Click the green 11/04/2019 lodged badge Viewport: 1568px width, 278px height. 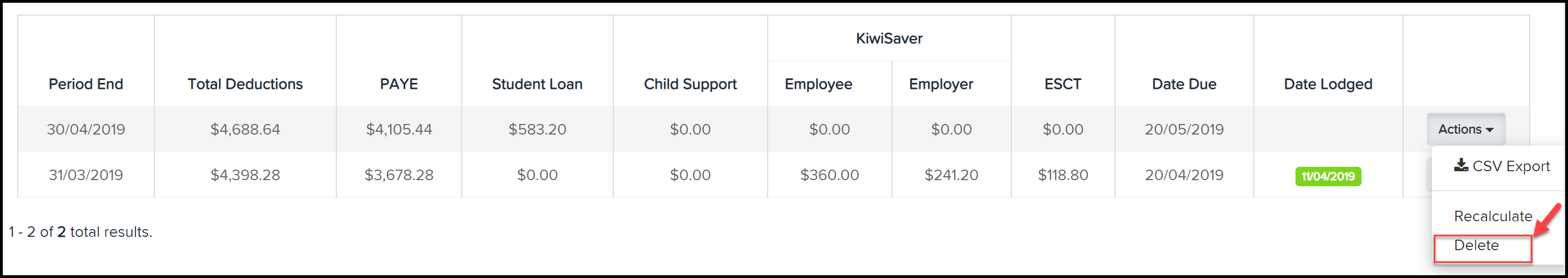[x=1328, y=176]
